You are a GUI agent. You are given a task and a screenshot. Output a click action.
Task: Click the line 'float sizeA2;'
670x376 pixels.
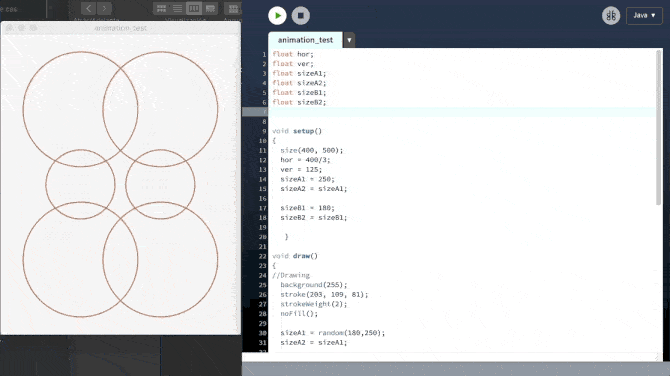click(299, 83)
